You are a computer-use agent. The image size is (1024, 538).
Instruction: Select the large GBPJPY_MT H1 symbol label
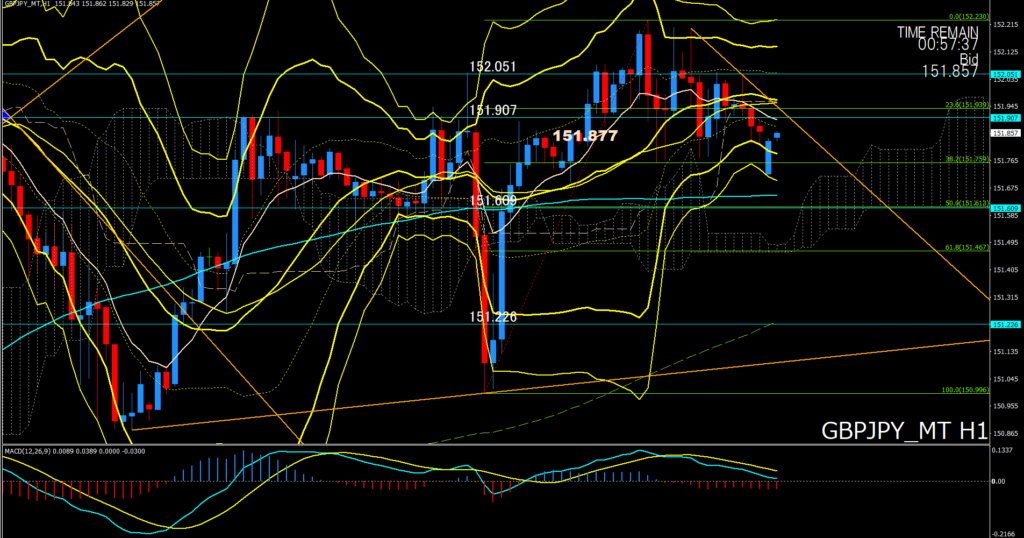click(x=904, y=432)
